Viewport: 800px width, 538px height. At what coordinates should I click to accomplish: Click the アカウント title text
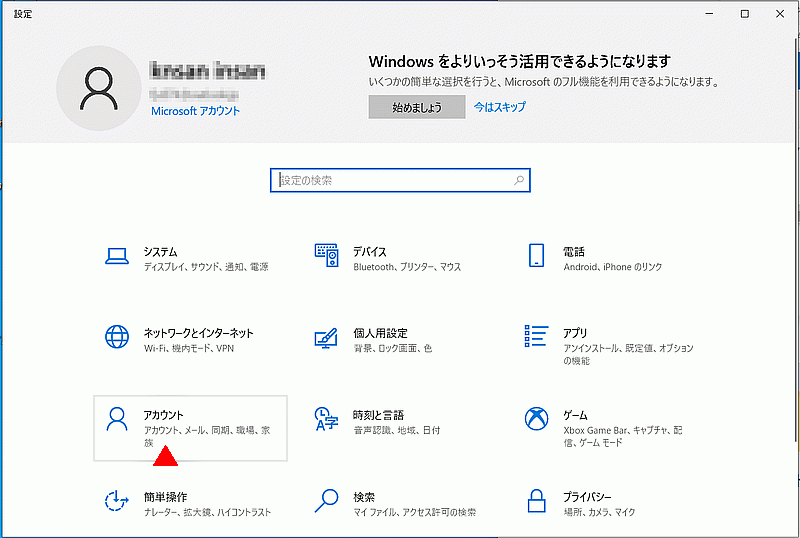point(163,415)
